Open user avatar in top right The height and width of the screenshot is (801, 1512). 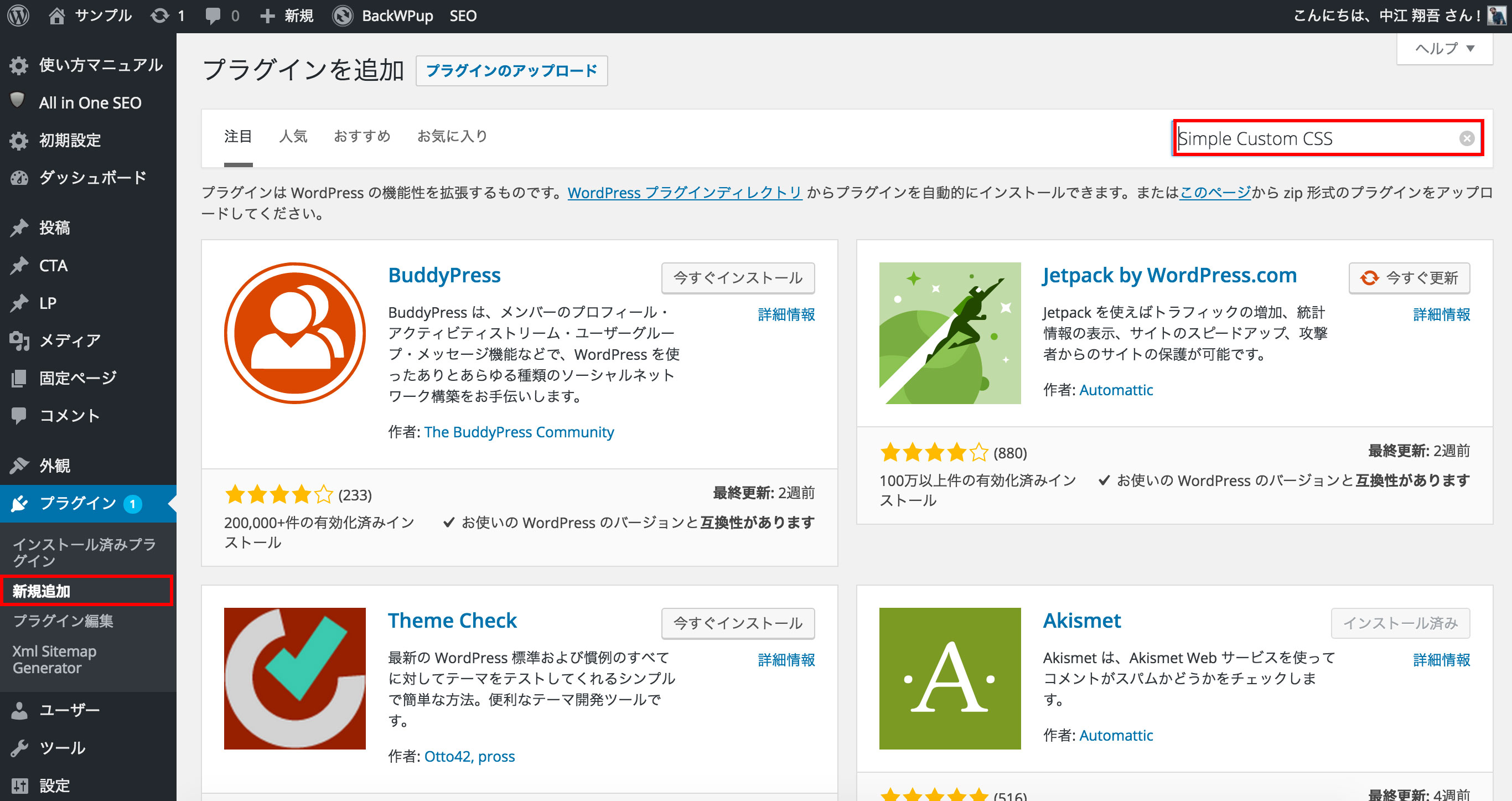[x=1496, y=15]
